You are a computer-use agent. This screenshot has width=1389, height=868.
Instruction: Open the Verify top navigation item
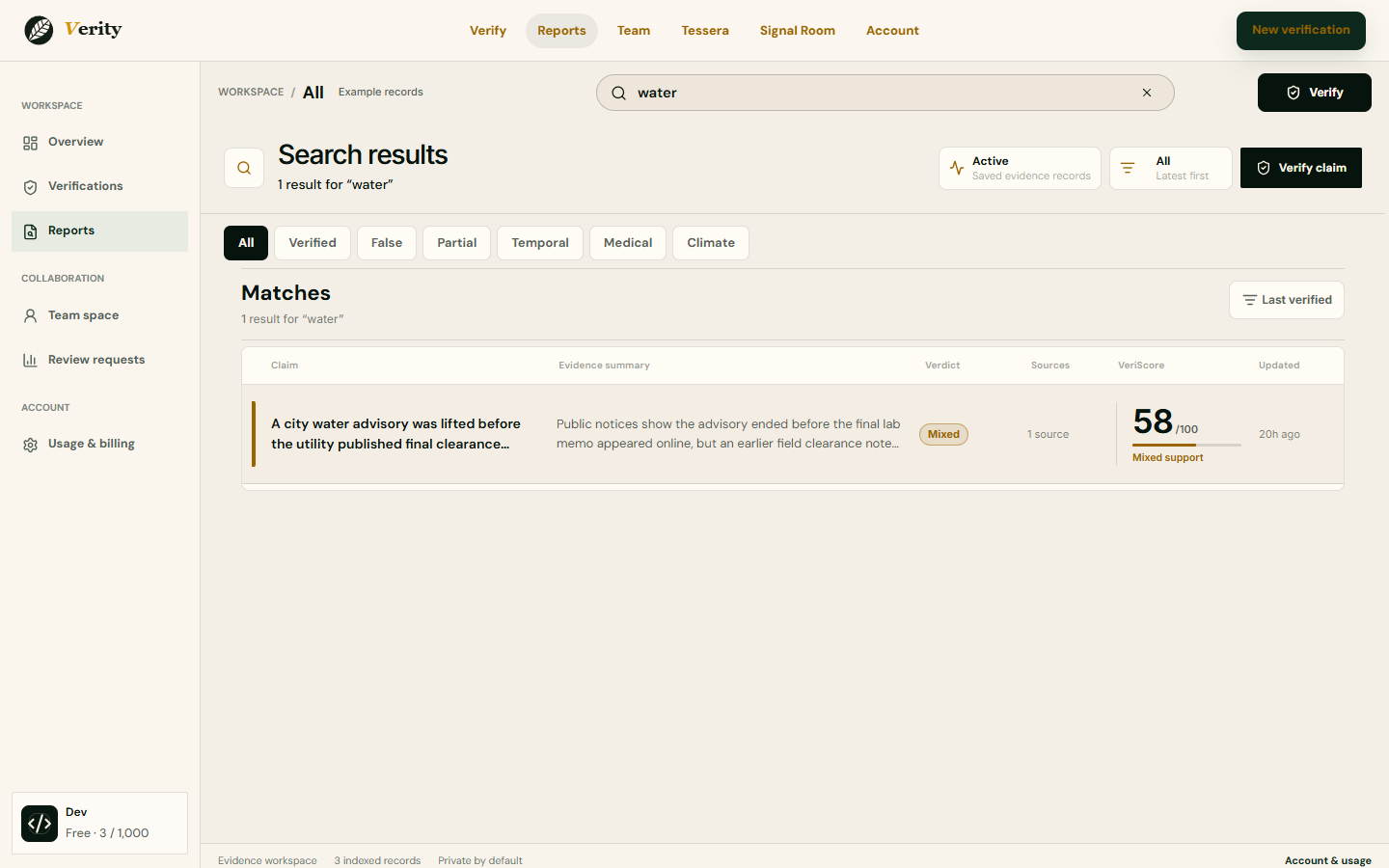tap(488, 31)
